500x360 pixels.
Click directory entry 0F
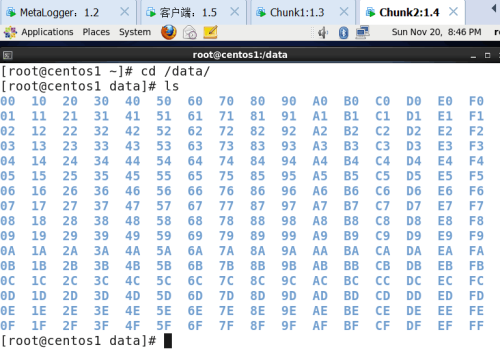(8, 326)
